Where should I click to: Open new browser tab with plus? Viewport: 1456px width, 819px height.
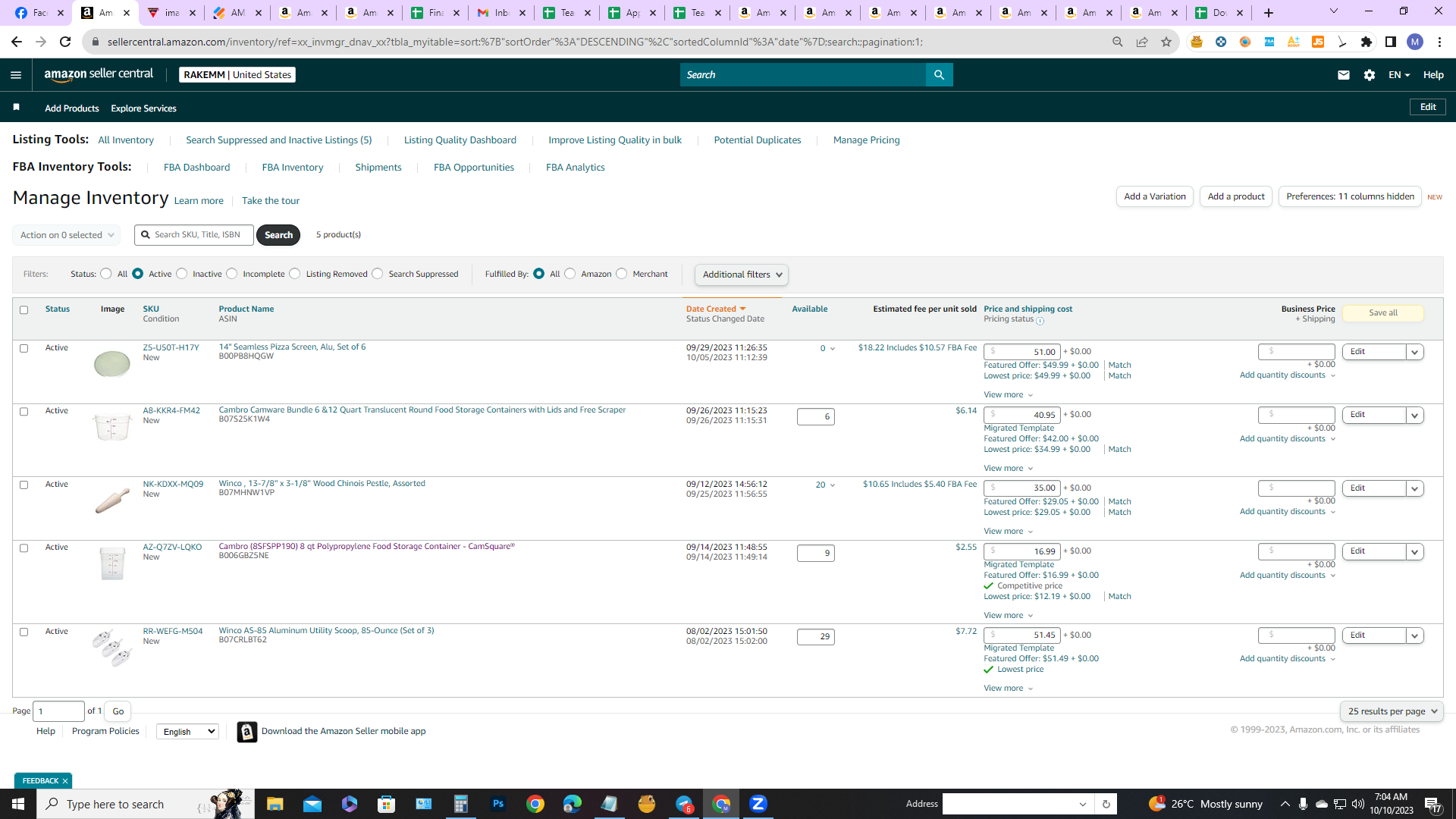click(x=1268, y=13)
